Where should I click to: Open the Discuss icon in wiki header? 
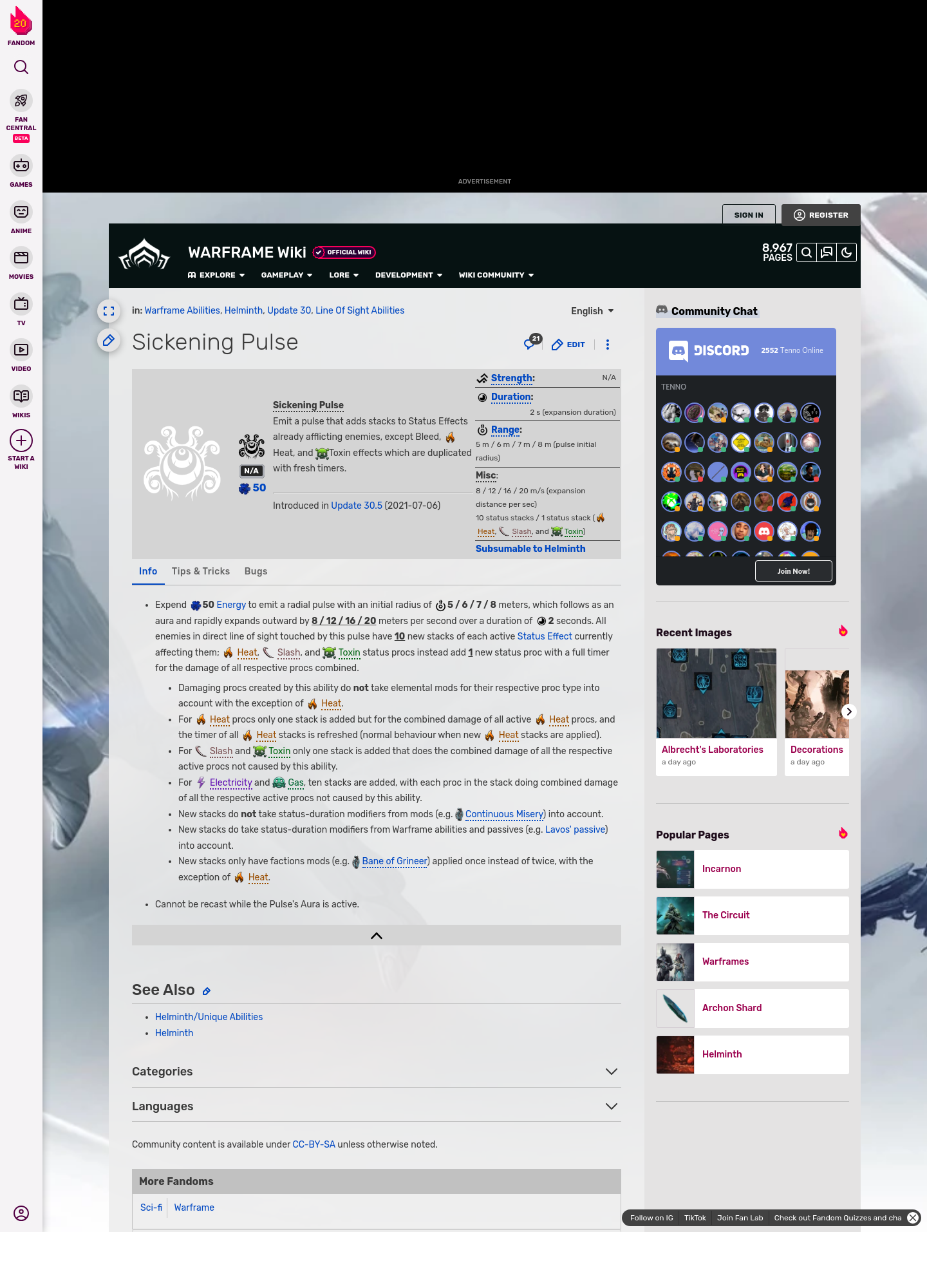point(827,252)
